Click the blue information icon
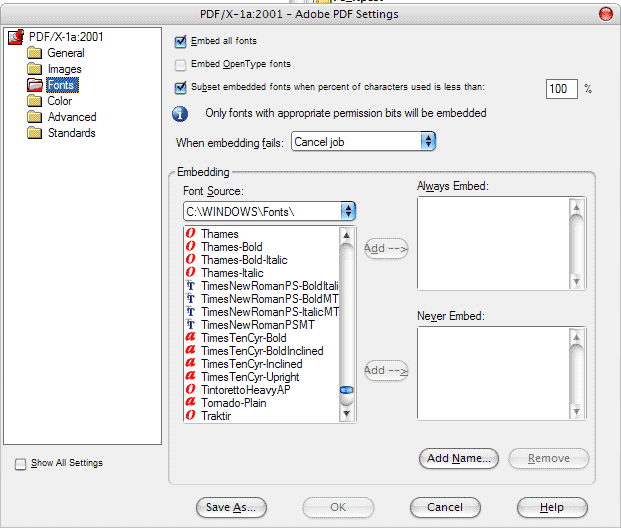The width and height of the screenshot is (621, 528). 180,114
